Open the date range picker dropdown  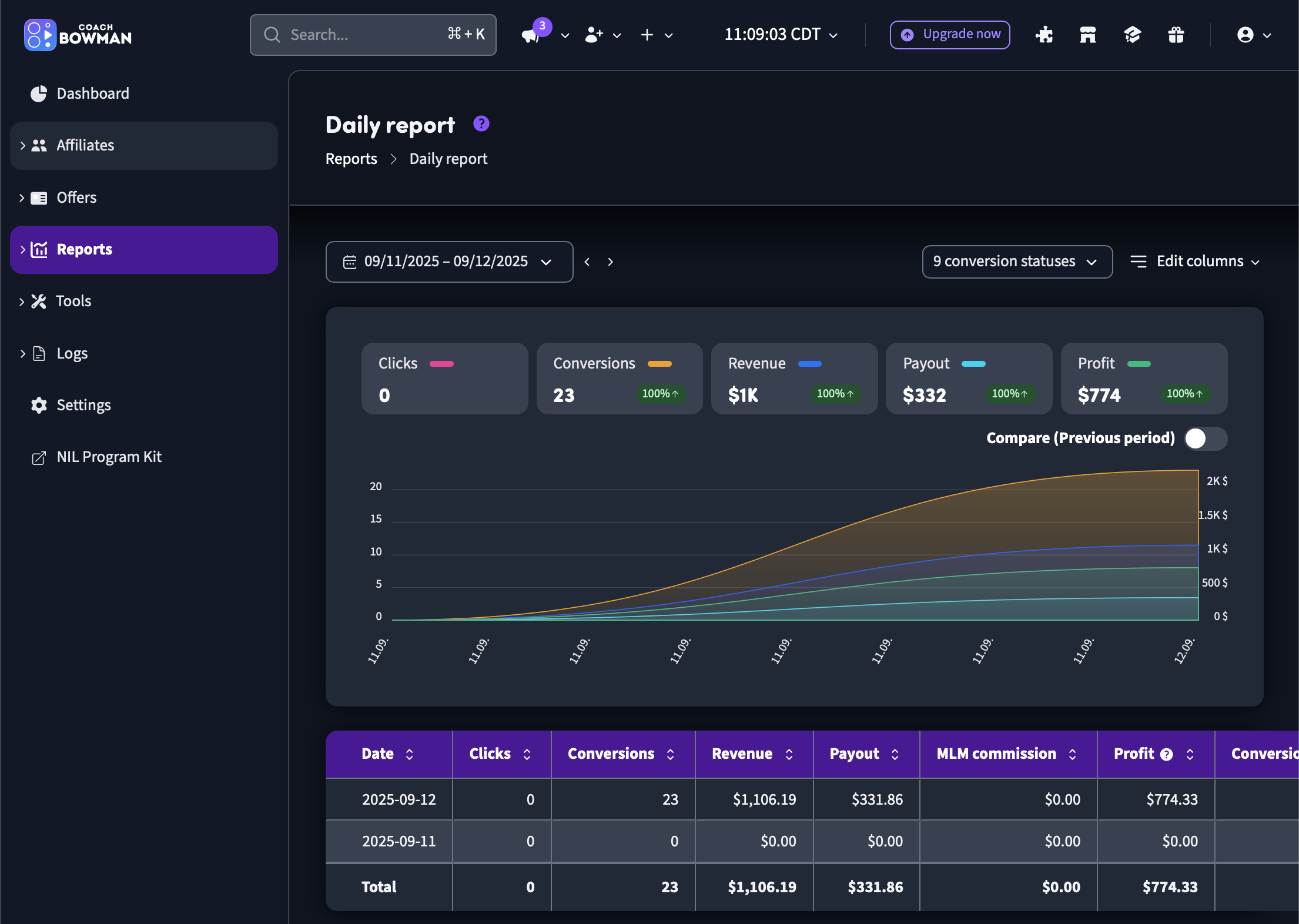[449, 262]
